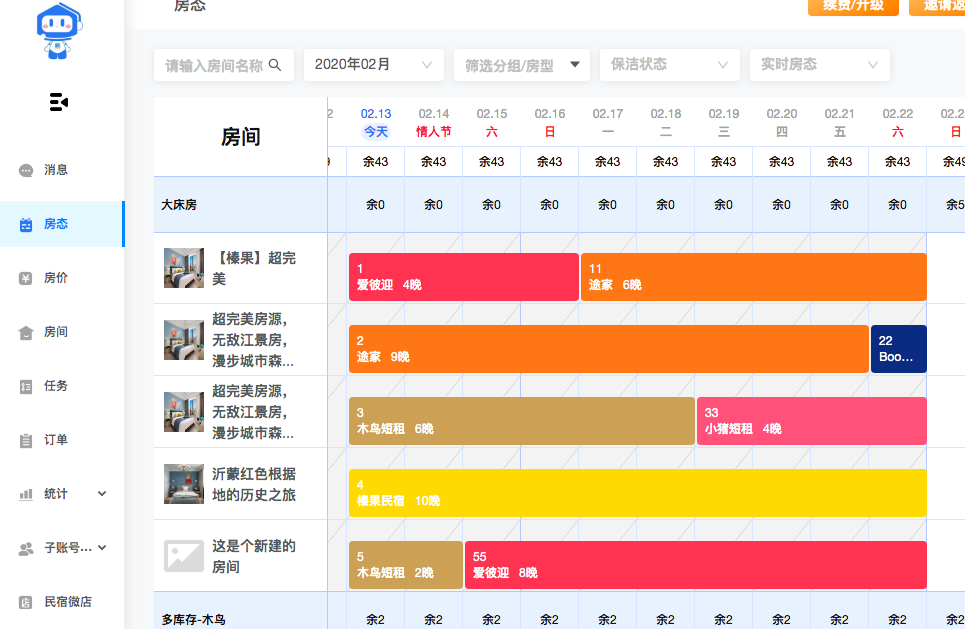Open booking 11 途家 6晚
The height and width of the screenshot is (629, 965).
[753, 277]
